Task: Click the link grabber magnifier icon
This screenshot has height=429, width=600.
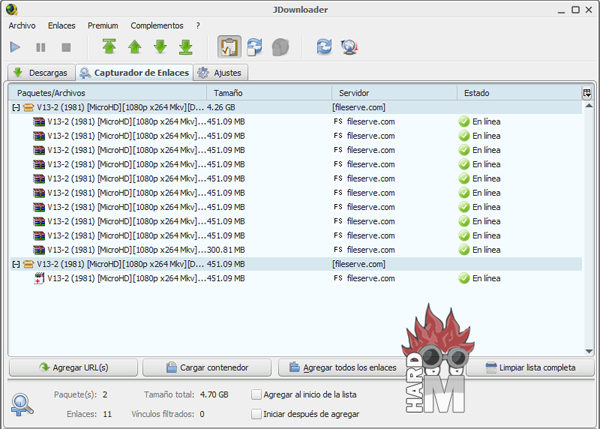Action: click(22, 405)
